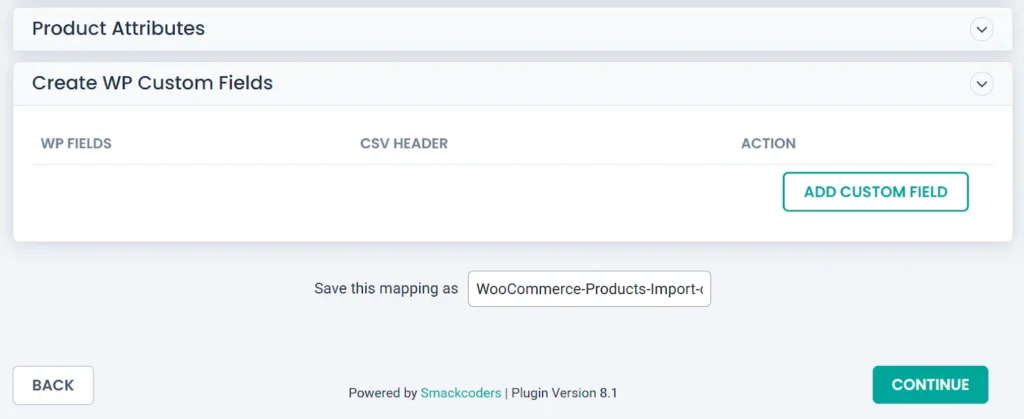Click the "Save this mapping as" label
Viewport: 1024px width, 419px height.
pos(386,289)
